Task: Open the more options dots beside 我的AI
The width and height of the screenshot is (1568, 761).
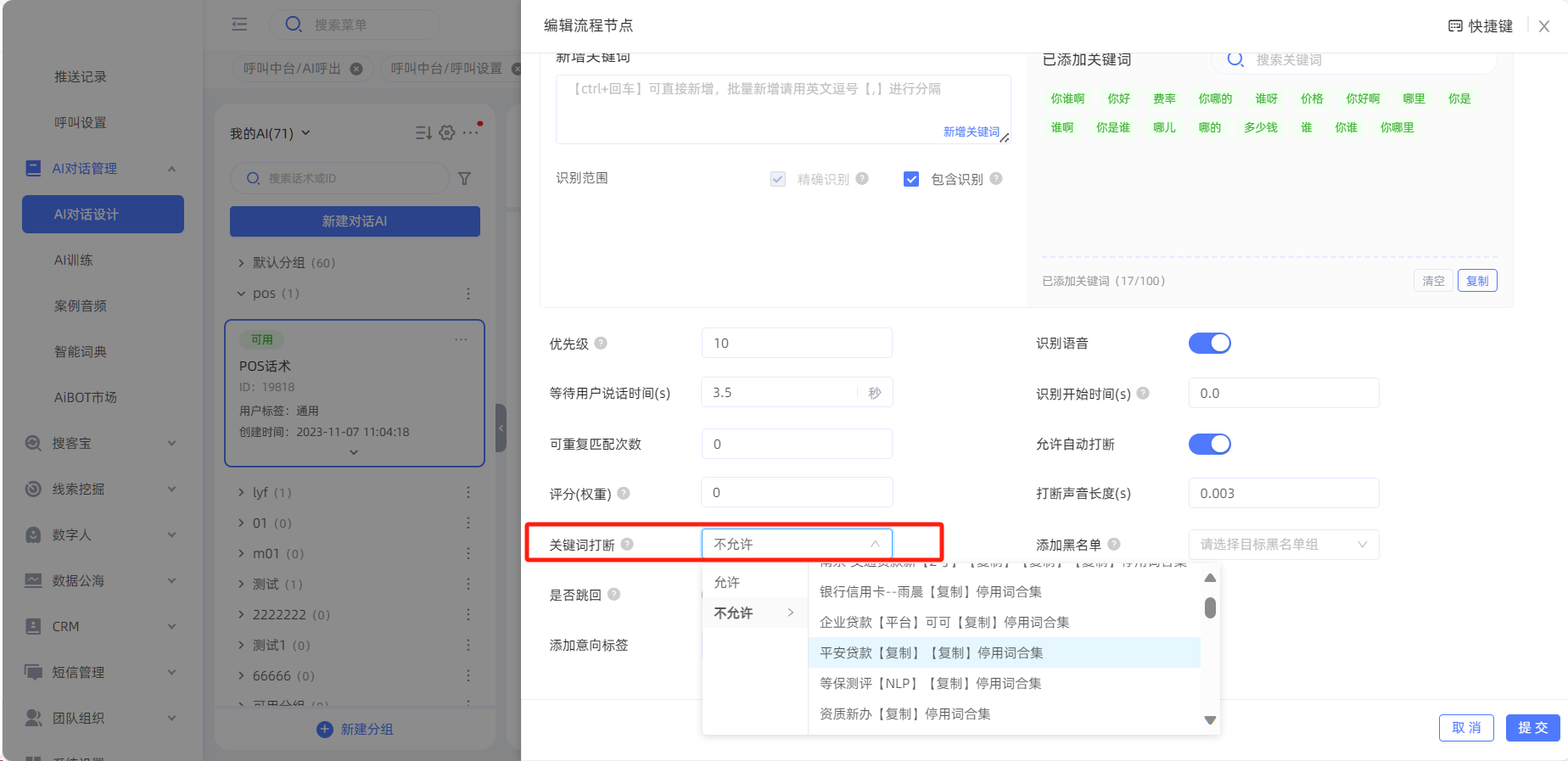Action: [x=471, y=132]
